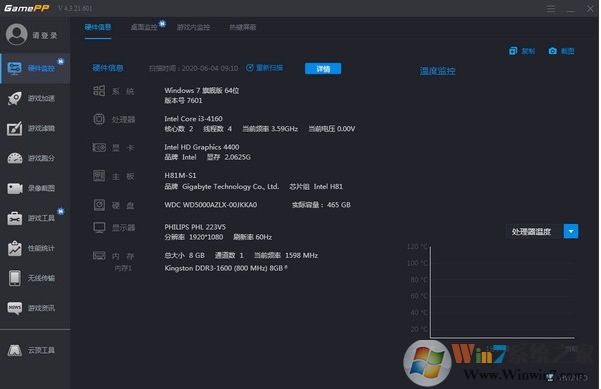
Task: Click the motherboard icon beside H81M-S1
Action: pos(99,176)
